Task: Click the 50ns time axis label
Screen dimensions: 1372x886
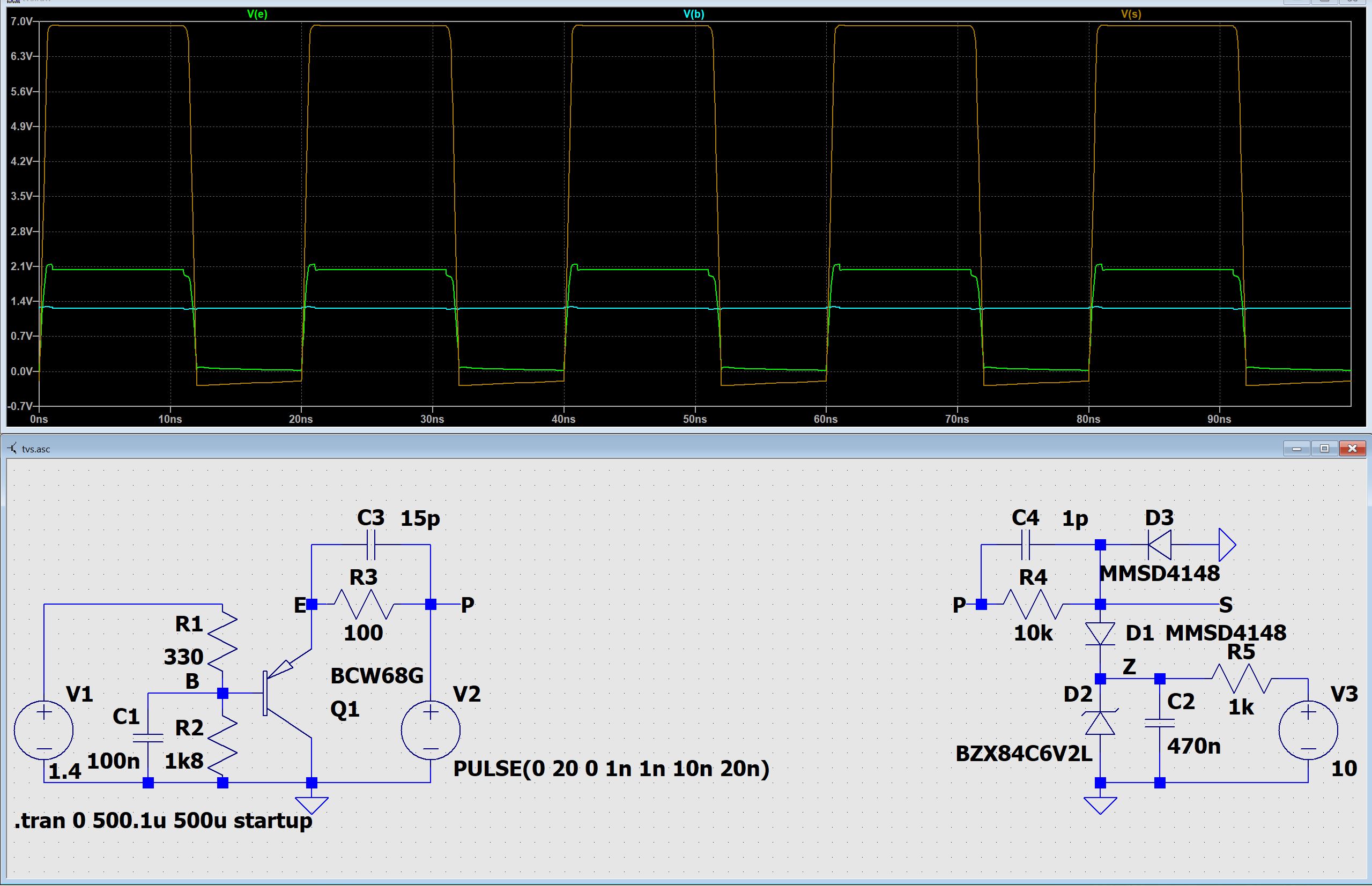Action: point(694,419)
